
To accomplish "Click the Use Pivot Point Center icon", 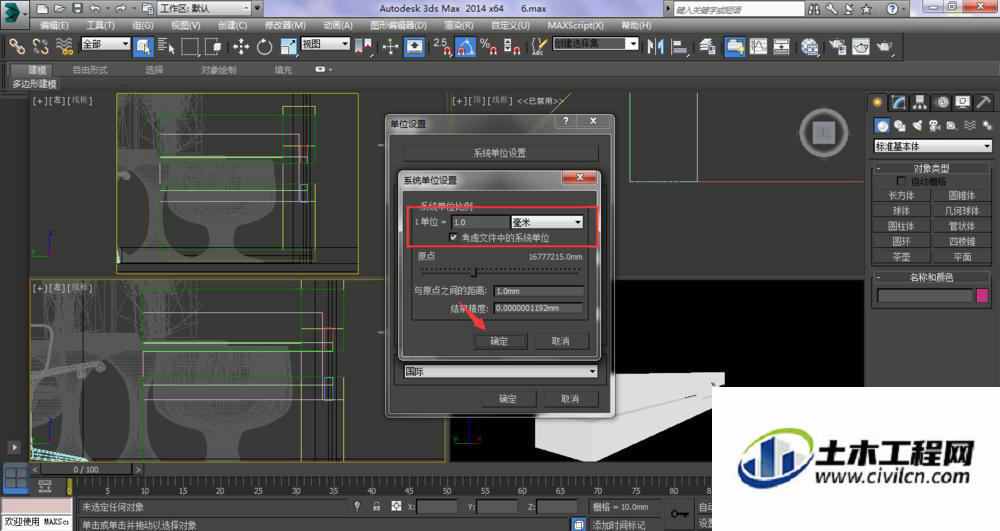I will pos(364,47).
